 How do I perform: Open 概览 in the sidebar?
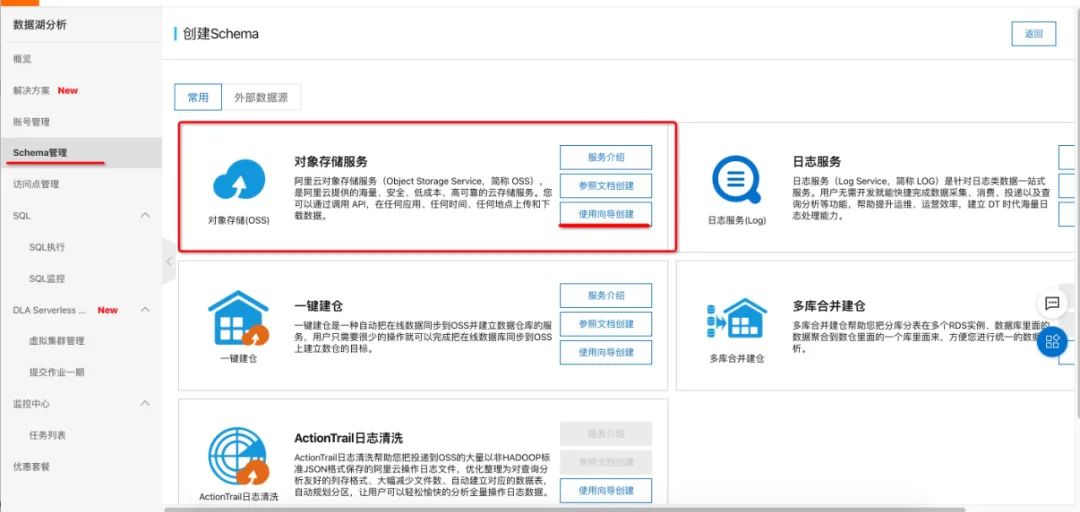point(22,59)
